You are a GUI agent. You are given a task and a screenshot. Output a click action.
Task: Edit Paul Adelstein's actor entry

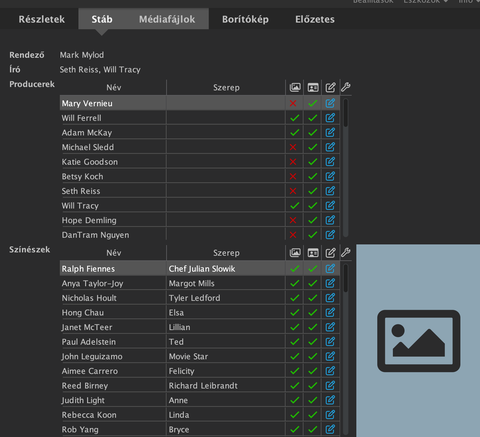[330, 342]
